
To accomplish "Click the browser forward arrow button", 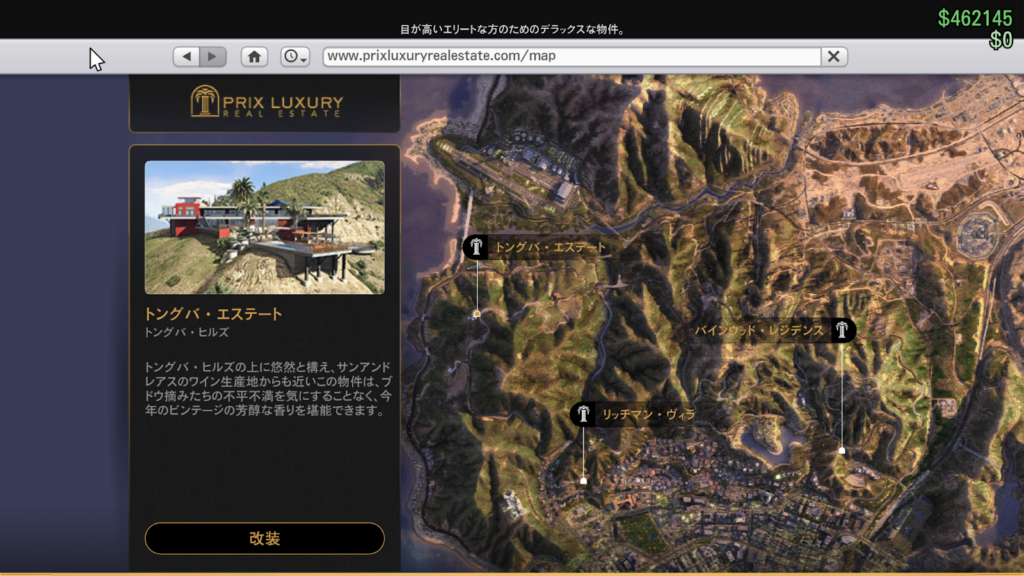I will (x=212, y=57).
